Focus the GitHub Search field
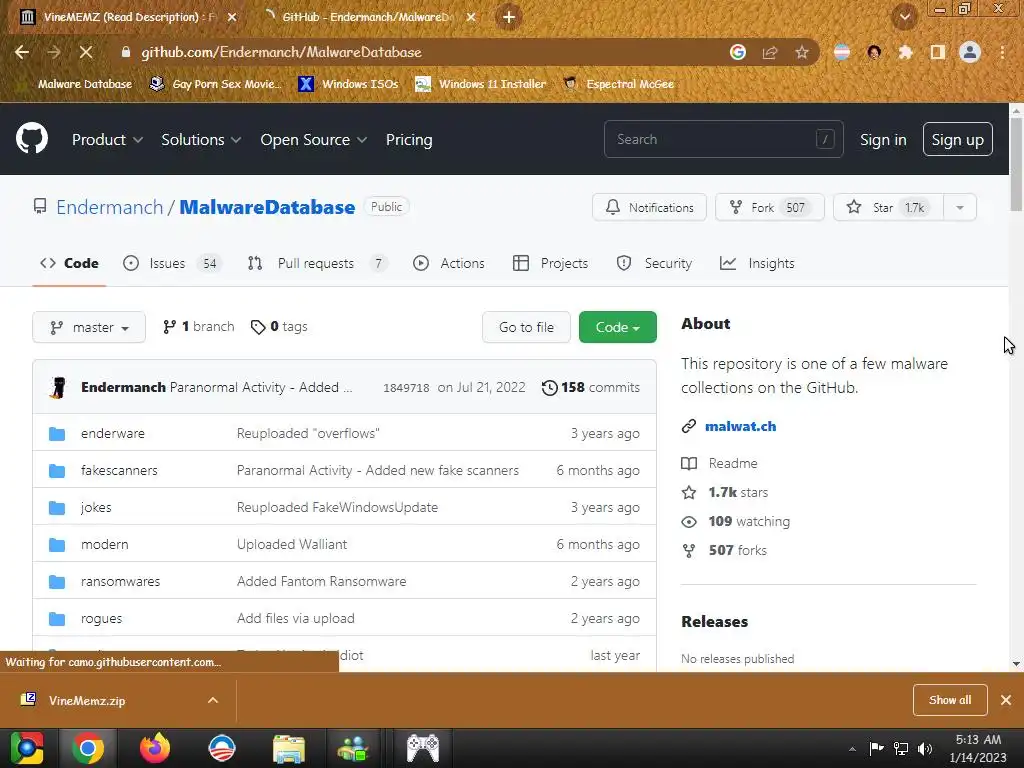Image resolution: width=1024 pixels, height=768 pixels. 724,139
